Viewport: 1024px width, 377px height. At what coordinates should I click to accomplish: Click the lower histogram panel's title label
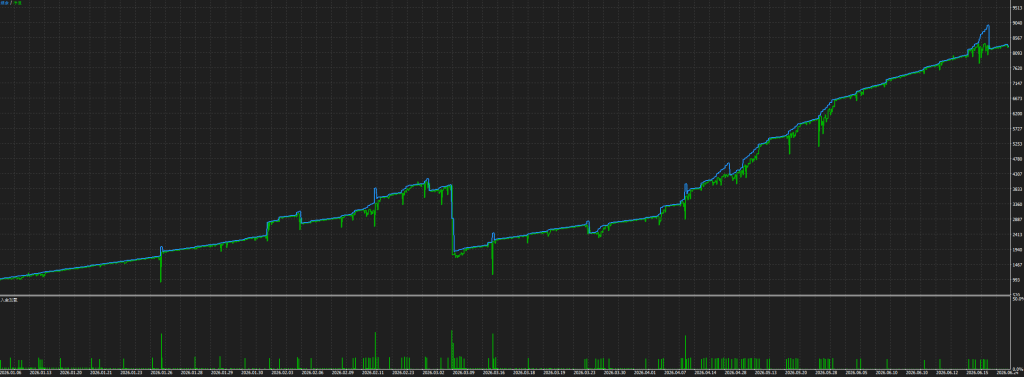click(x=9, y=300)
